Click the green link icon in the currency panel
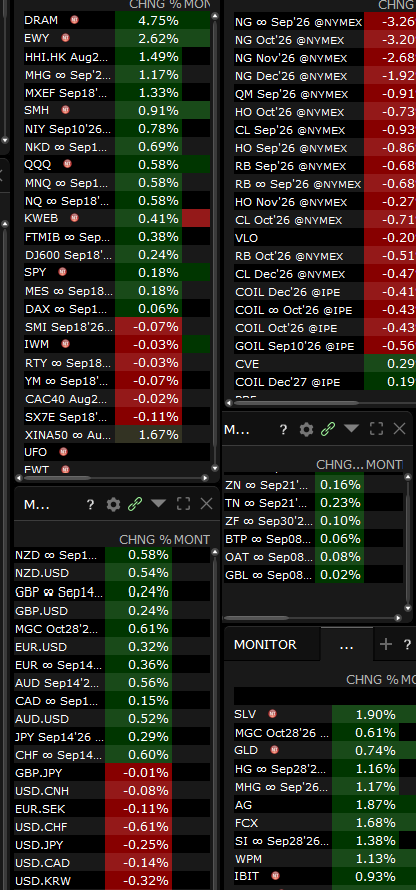 pos(135,504)
